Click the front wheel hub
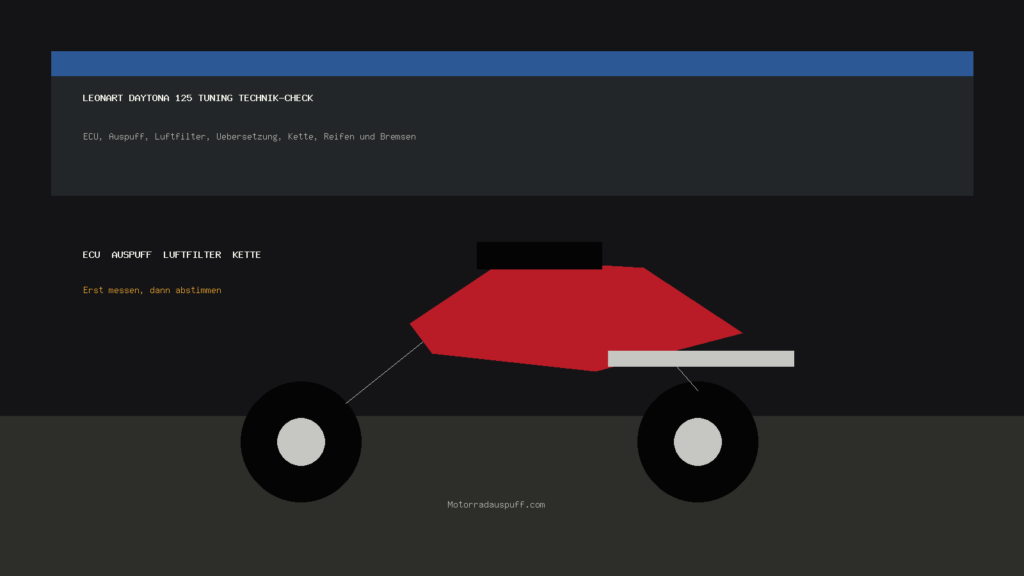Image resolution: width=1024 pixels, height=576 pixels. (301, 442)
